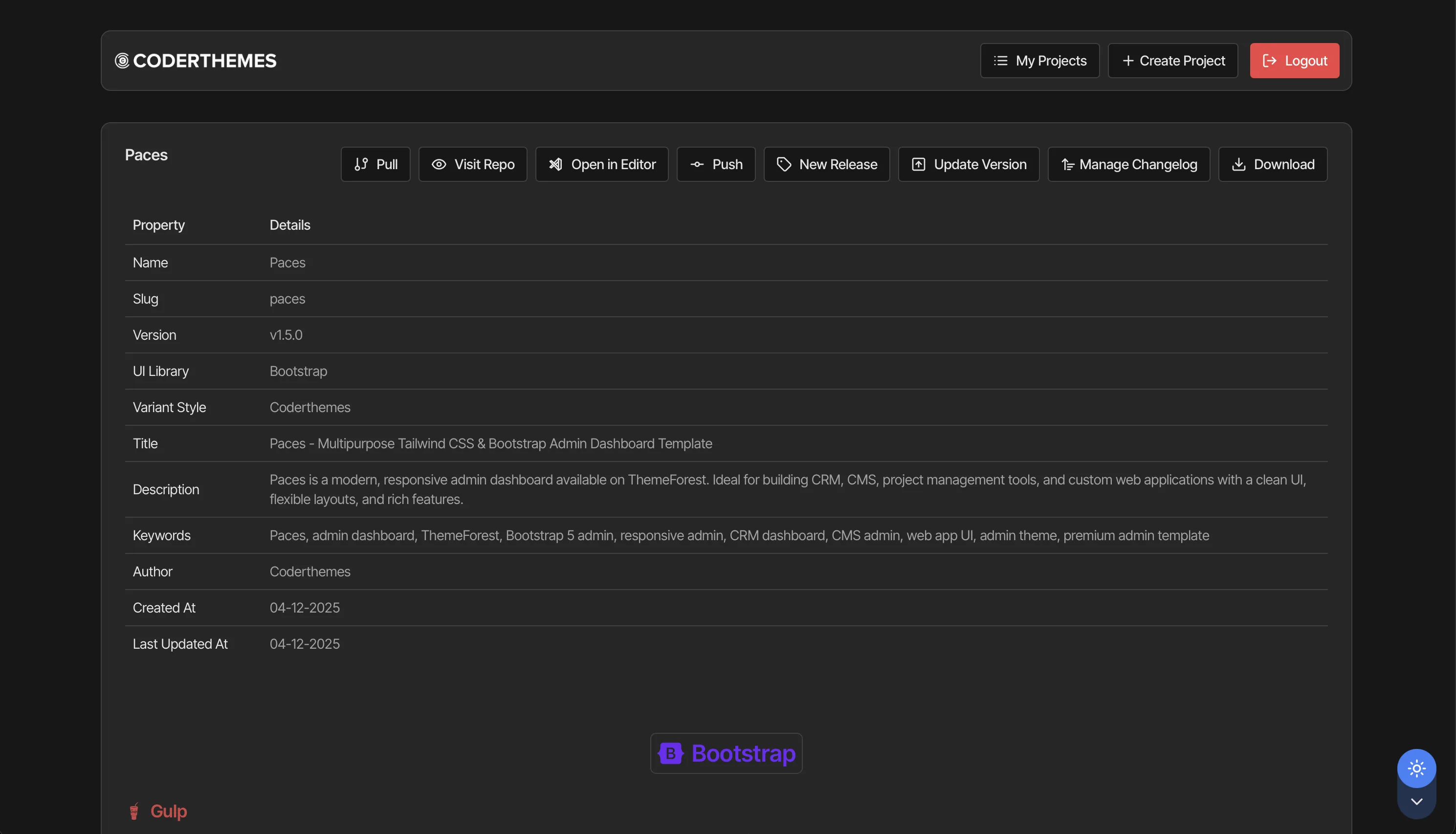Click the Bootstrap logo badge

click(x=726, y=753)
